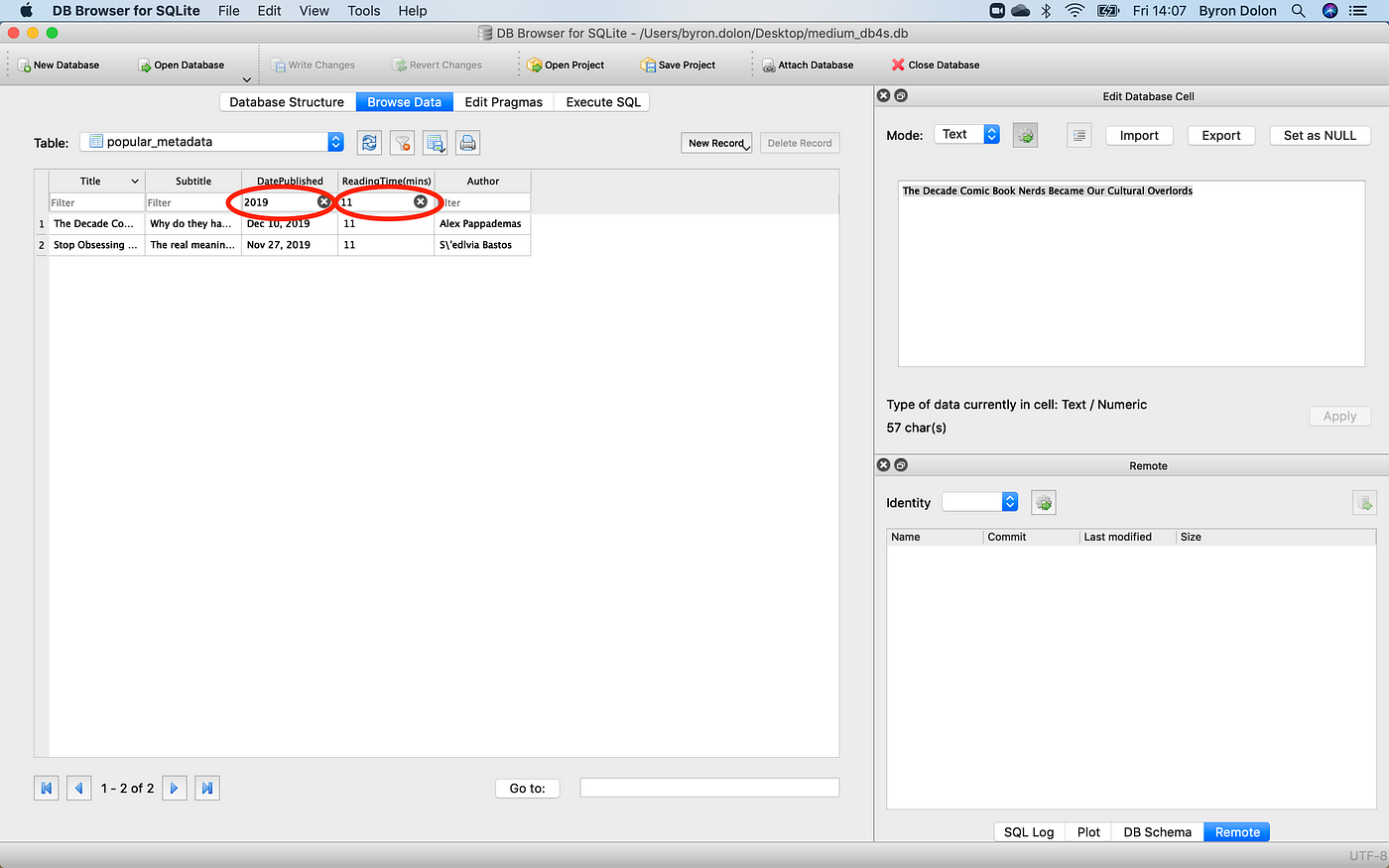Click the grayed push database icon in Remote
1389x868 pixels.
tap(1364, 503)
